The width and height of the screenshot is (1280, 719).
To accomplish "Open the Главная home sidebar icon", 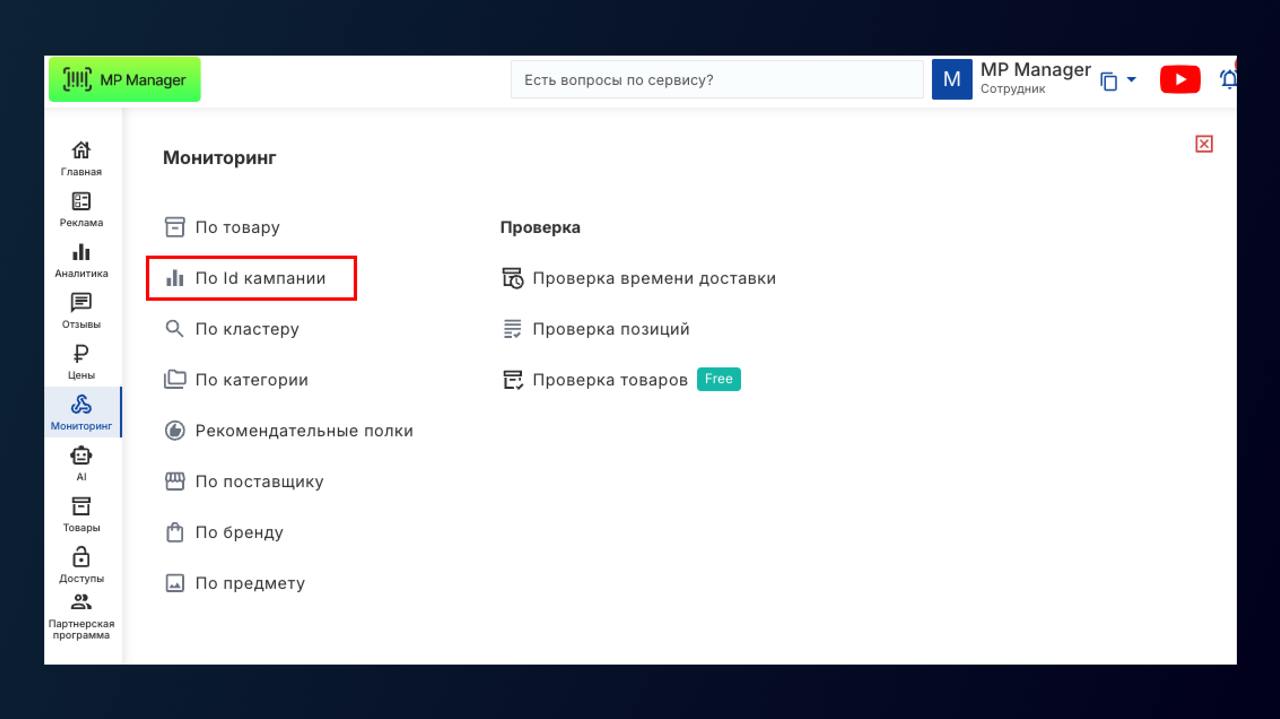I will coord(82,158).
